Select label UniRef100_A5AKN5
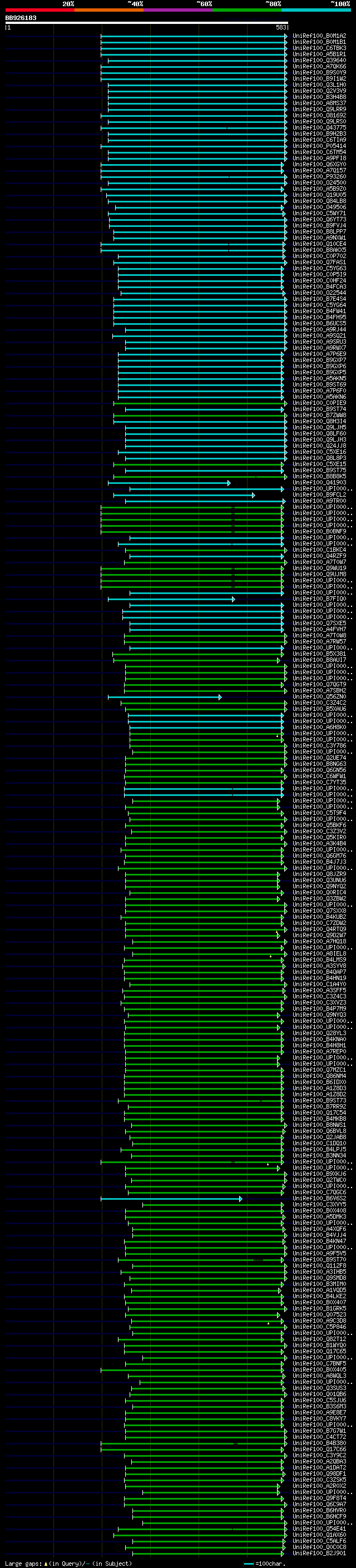Image resolution: width=356 pixels, height=1568 pixels. click(x=319, y=379)
